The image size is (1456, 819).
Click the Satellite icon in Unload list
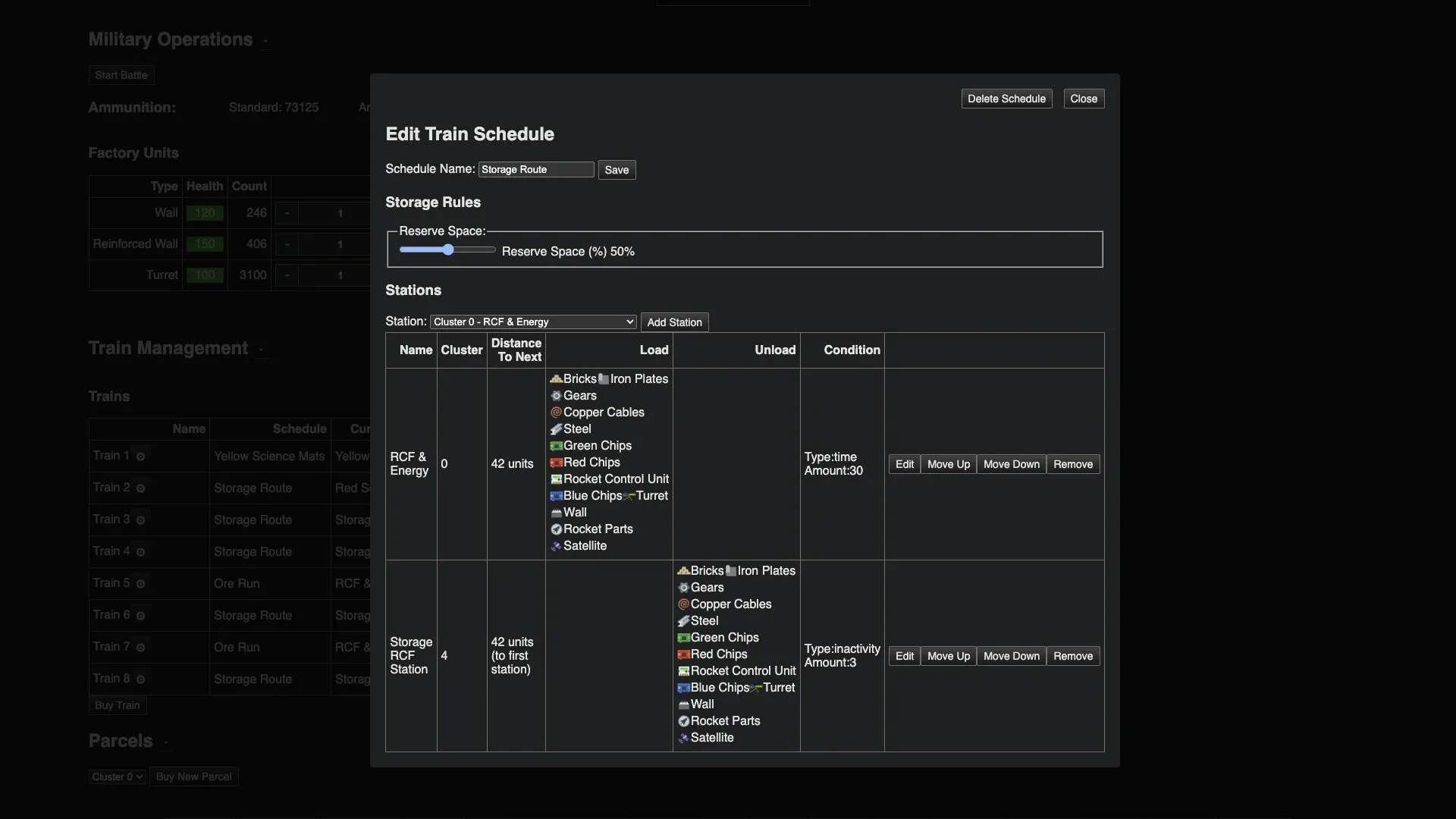683,738
